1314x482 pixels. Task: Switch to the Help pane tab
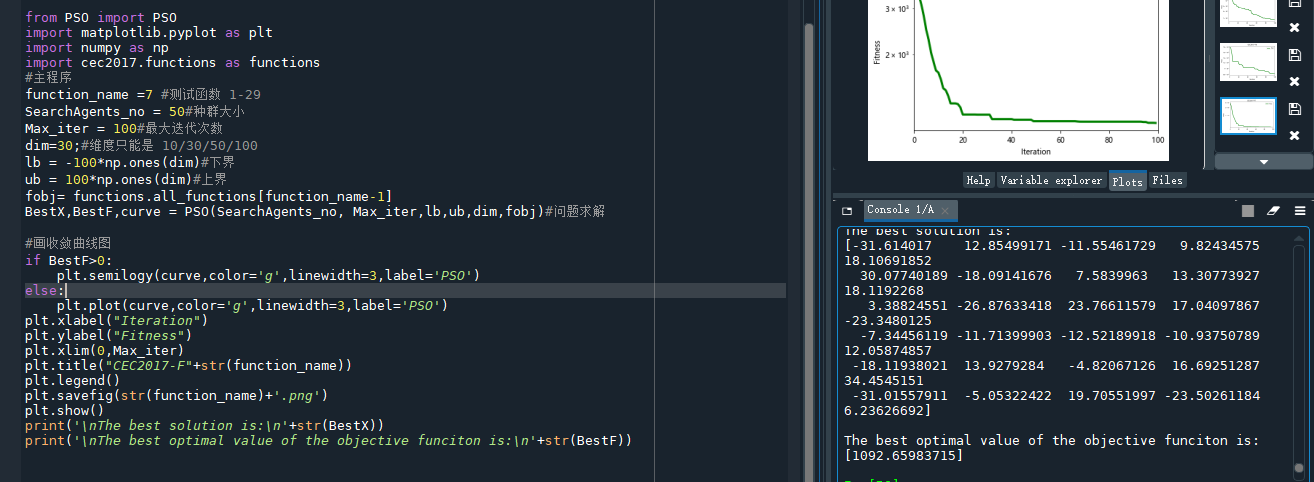[x=978, y=180]
